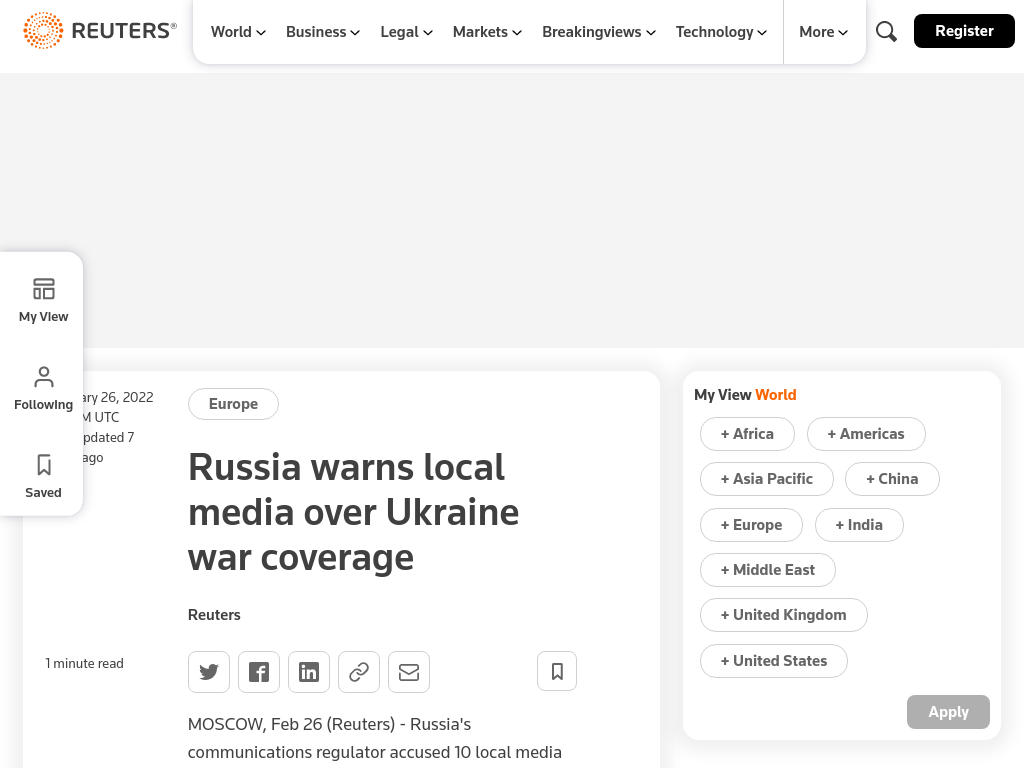Bookmark this article
Viewport: 1024px width, 768px height.
pos(557,671)
